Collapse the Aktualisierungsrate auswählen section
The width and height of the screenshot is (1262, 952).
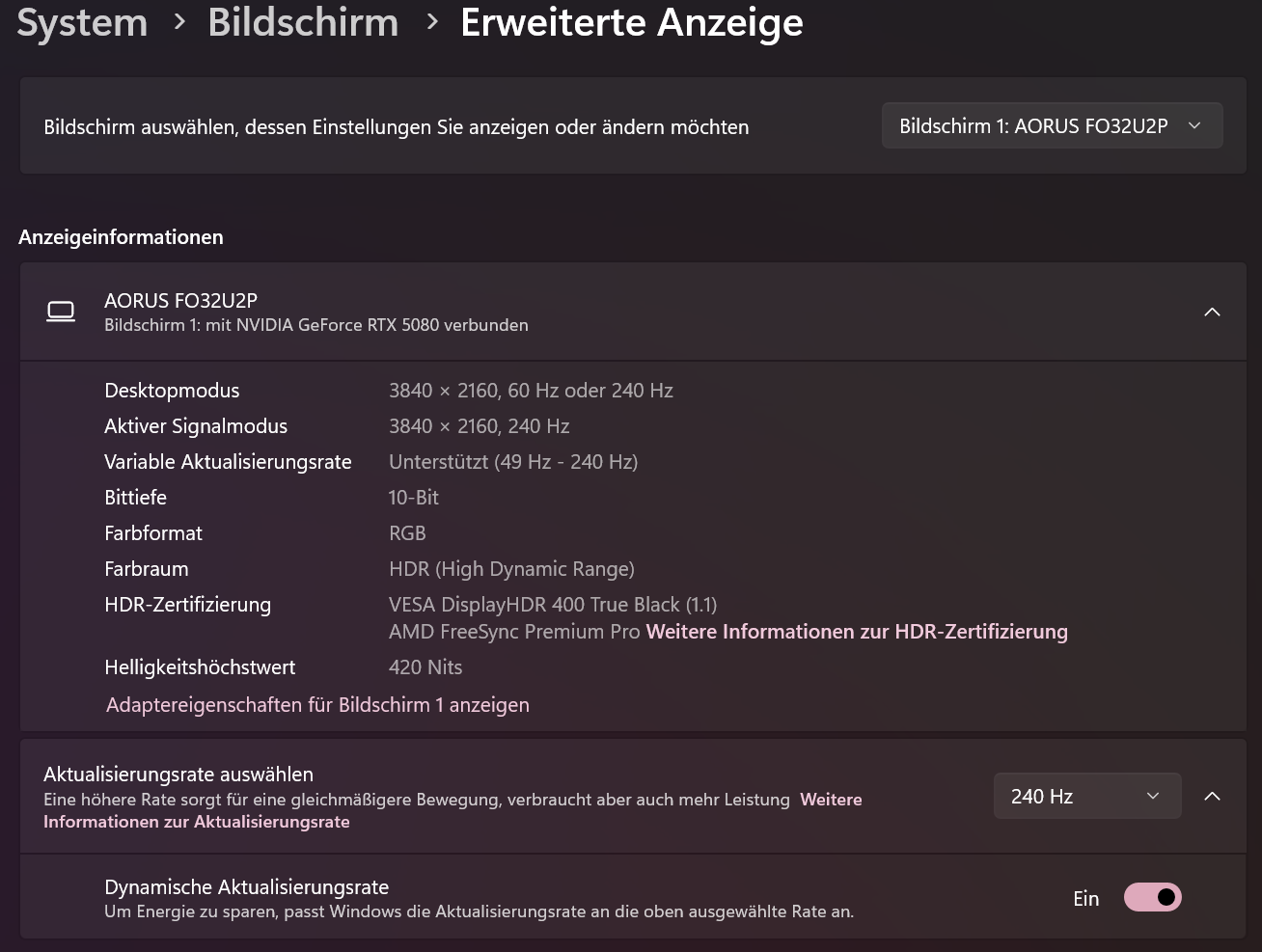tap(1212, 796)
